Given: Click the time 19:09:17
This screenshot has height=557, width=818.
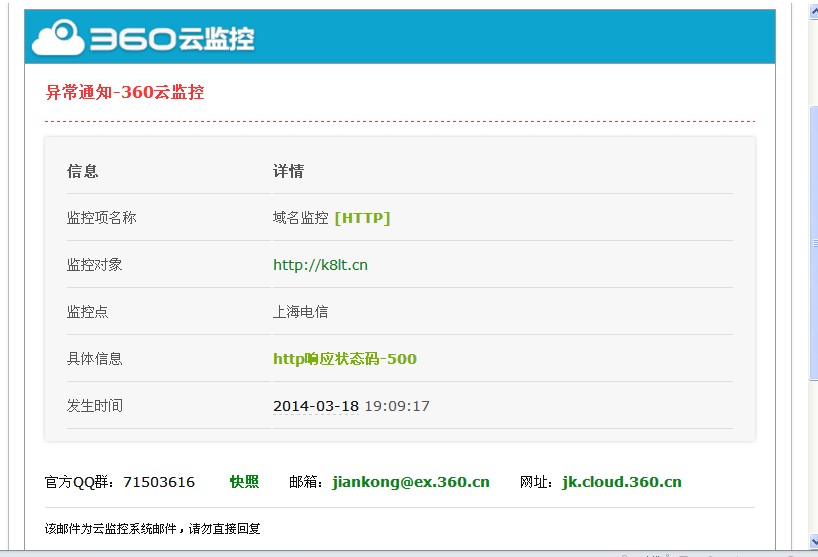Looking at the screenshot, I should pyautogui.click(x=397, y=406).
